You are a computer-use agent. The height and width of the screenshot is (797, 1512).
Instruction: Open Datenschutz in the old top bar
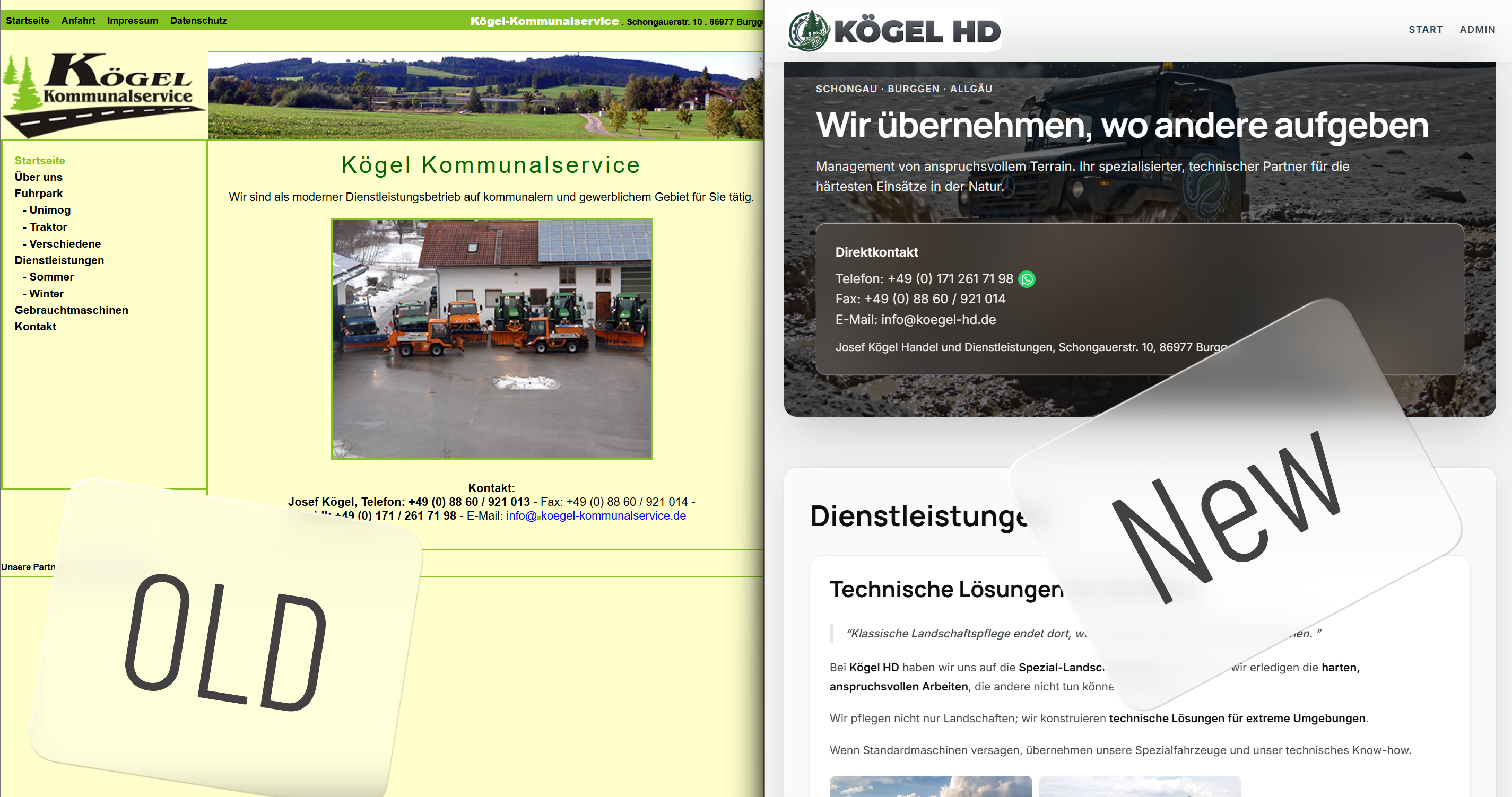click(x=198, y=21)
